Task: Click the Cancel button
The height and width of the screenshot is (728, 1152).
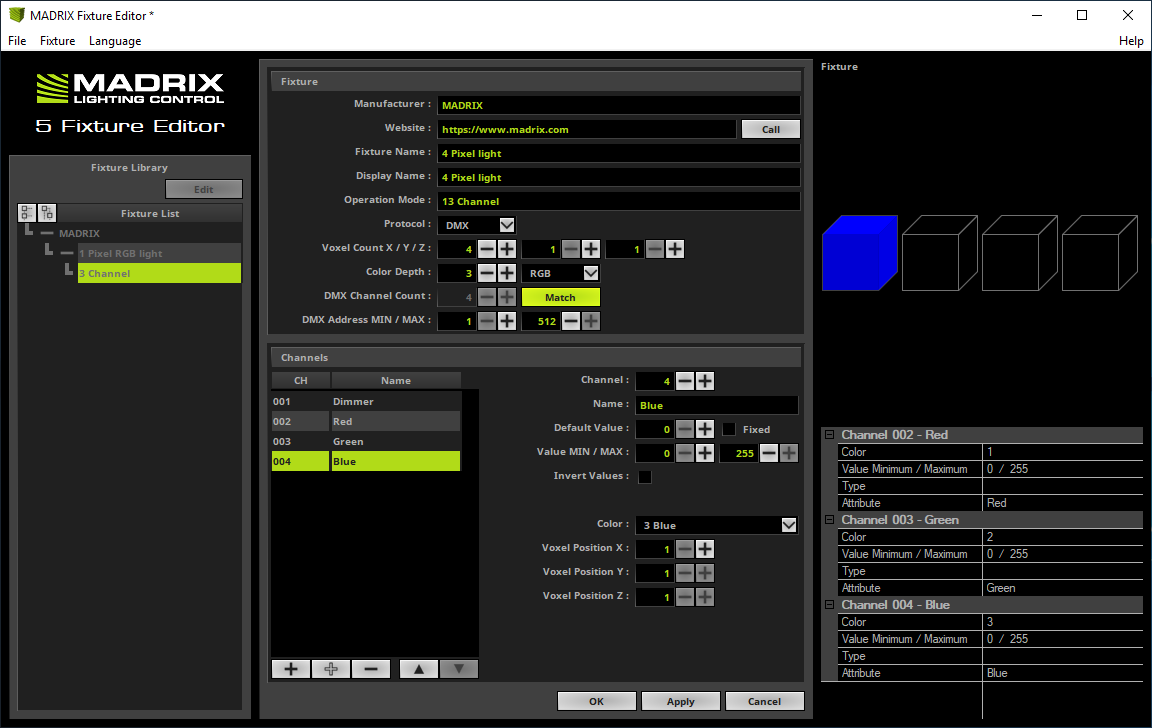Action: pos(764,702)
